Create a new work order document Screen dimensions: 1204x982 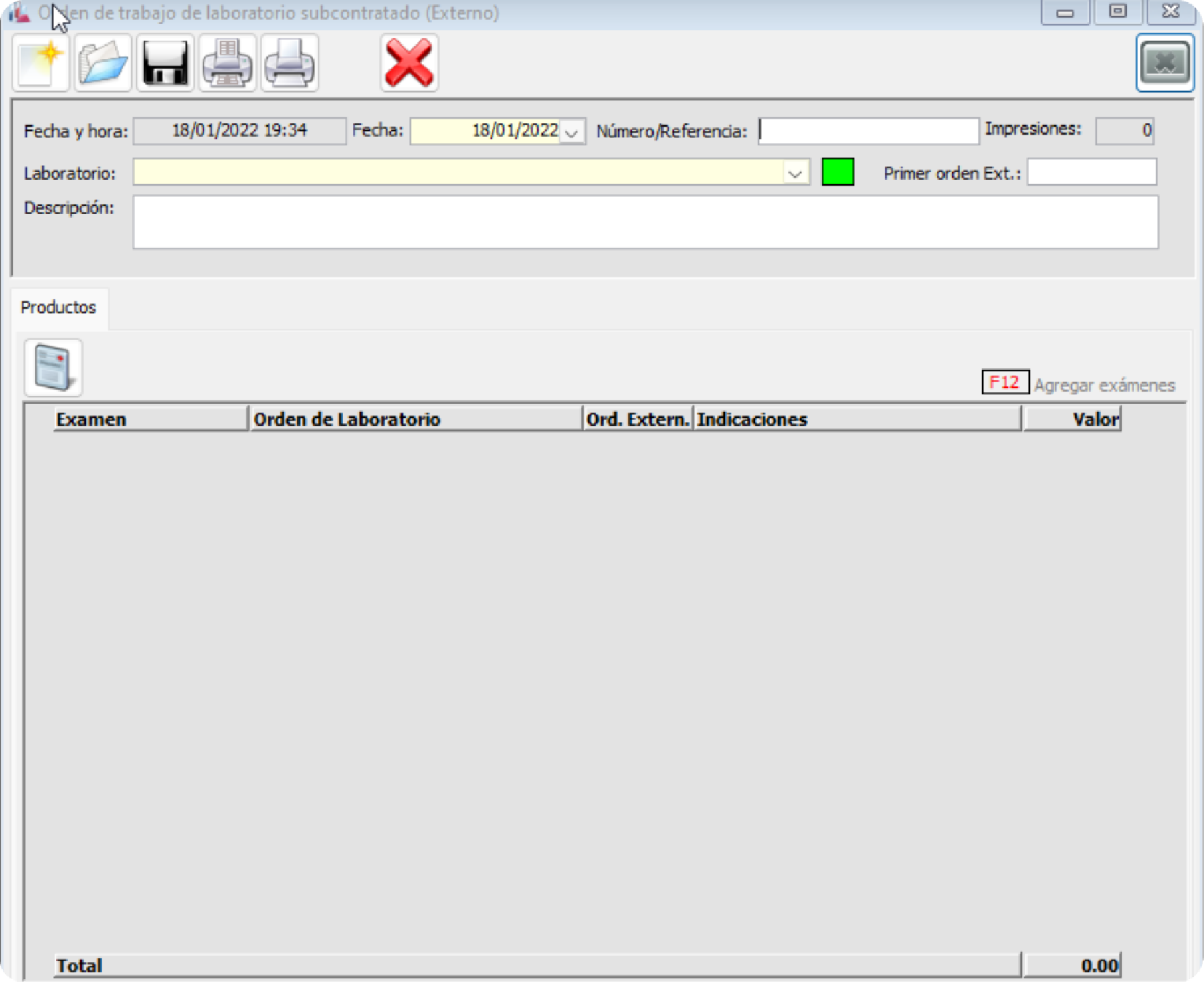coord(41,63)
